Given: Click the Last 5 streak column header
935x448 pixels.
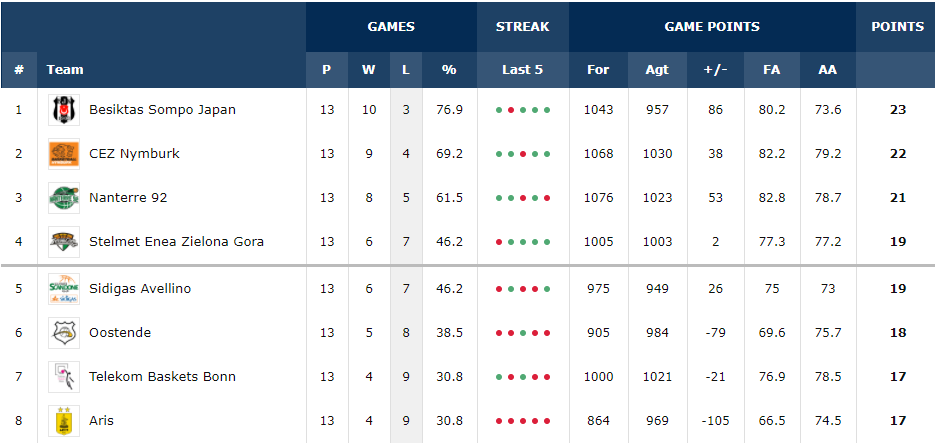Looking at the screenshot, I should (x=523, y=70).
